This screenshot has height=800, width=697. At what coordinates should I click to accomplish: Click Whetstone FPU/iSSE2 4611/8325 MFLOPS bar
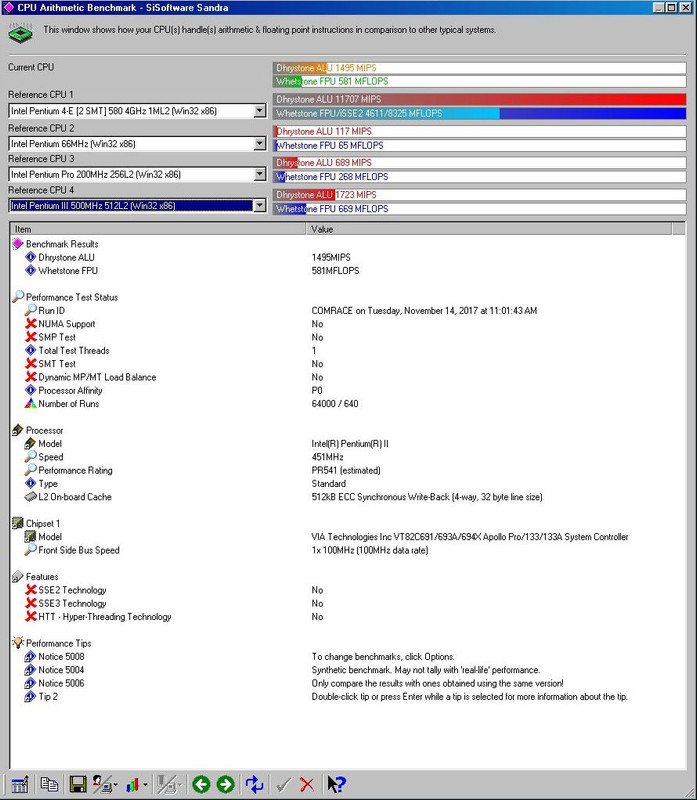click(480, 113)
